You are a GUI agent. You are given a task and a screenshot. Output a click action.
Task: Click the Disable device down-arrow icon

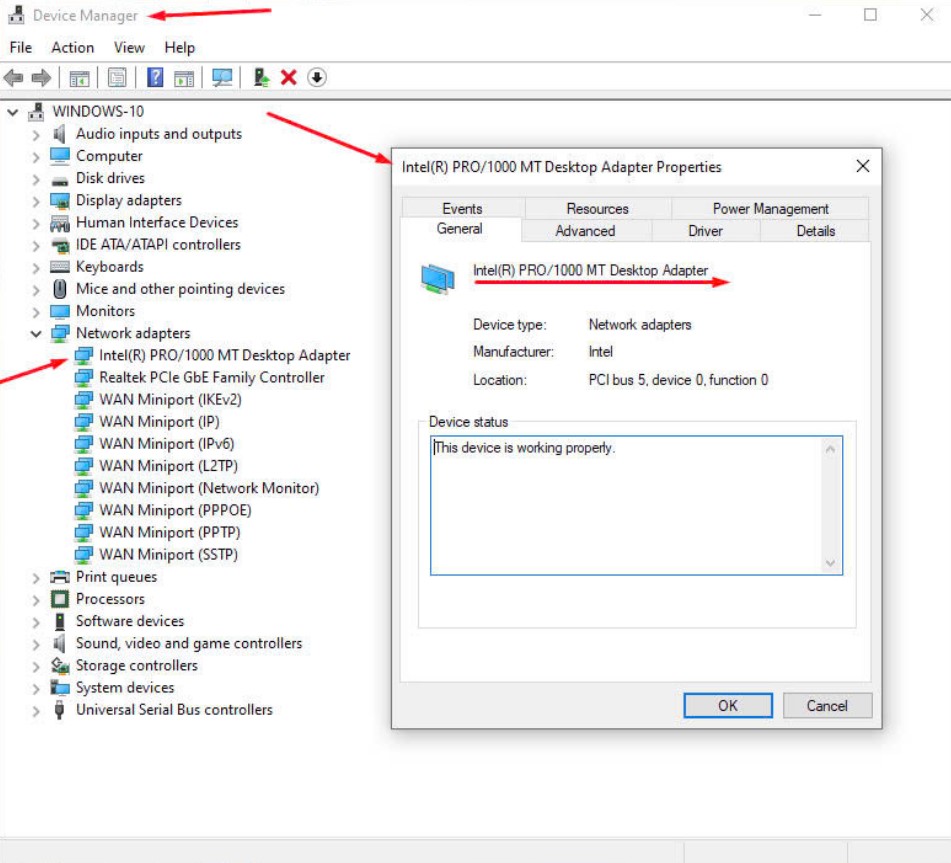pyautogui.click(x=317, y=78)
